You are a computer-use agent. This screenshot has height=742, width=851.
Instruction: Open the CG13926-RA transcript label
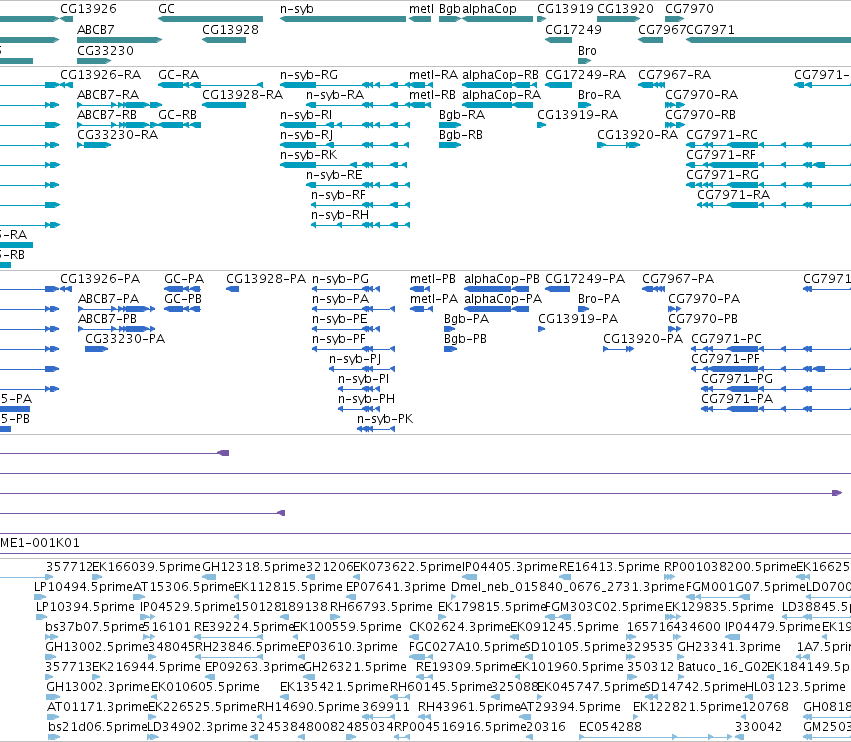(100, 74)
